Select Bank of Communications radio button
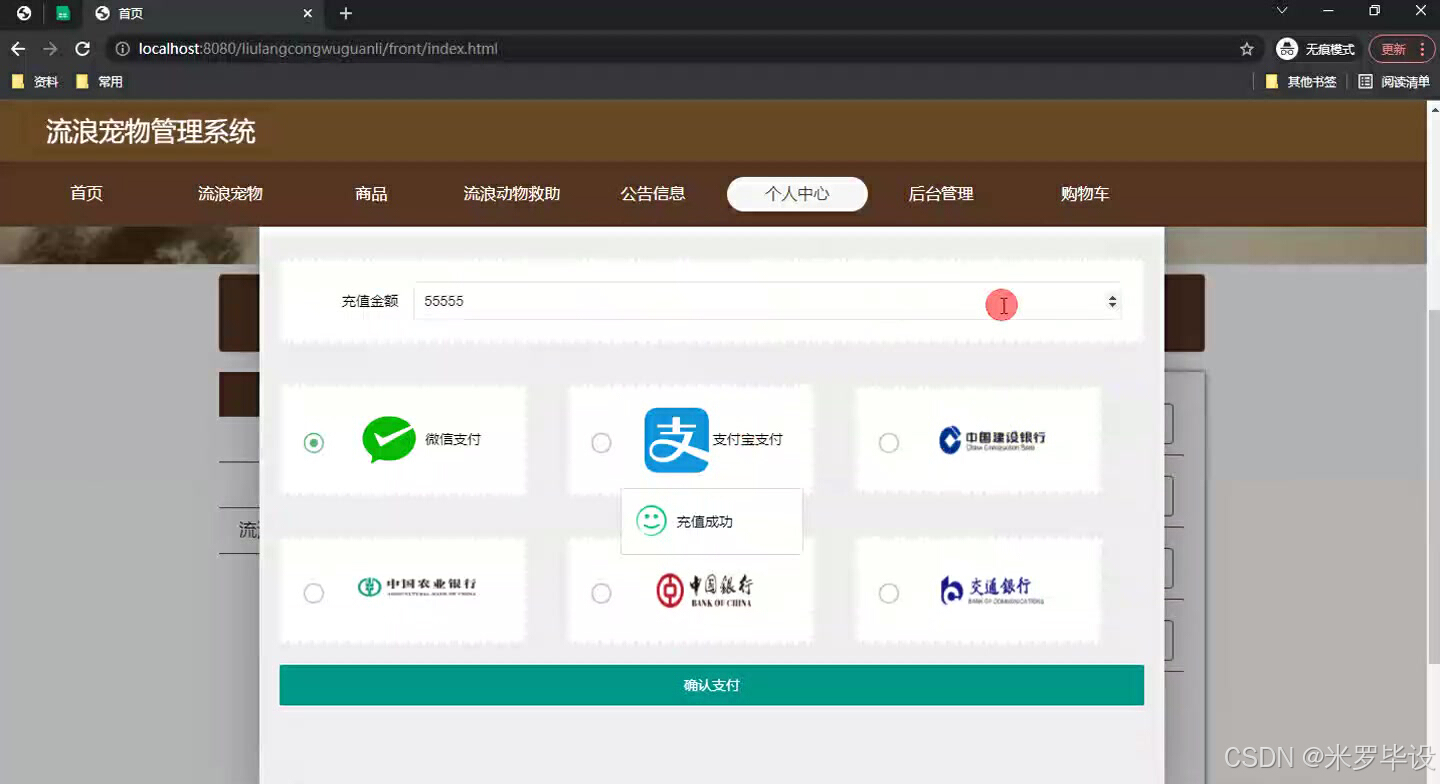The height and width of the screenshot is (784, 1440). pyautogui.click(x=888, y=593)
